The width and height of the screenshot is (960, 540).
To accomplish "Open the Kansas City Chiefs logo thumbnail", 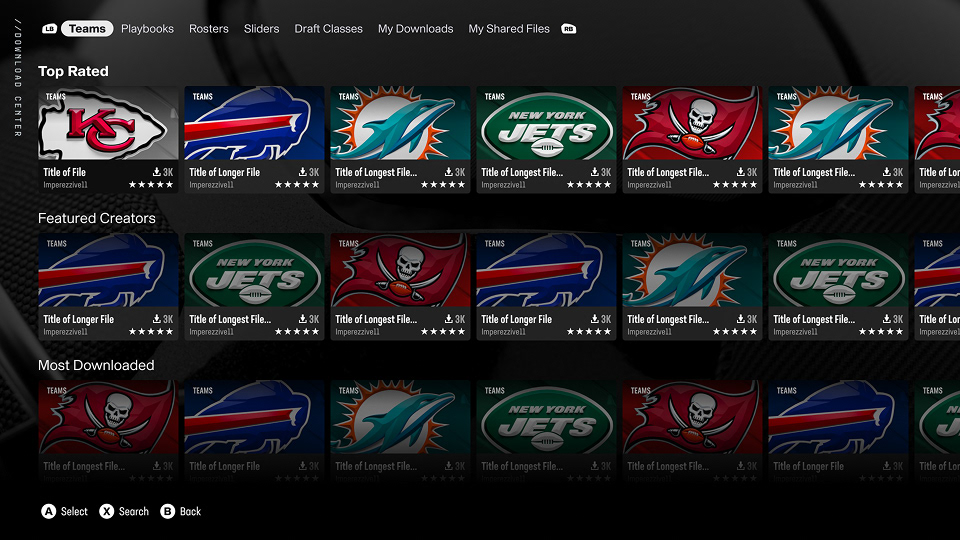I will coord(108,123).
